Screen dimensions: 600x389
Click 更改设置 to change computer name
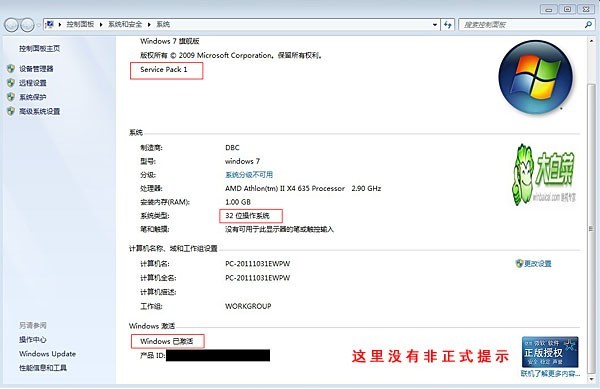click(x=538, y=264)
